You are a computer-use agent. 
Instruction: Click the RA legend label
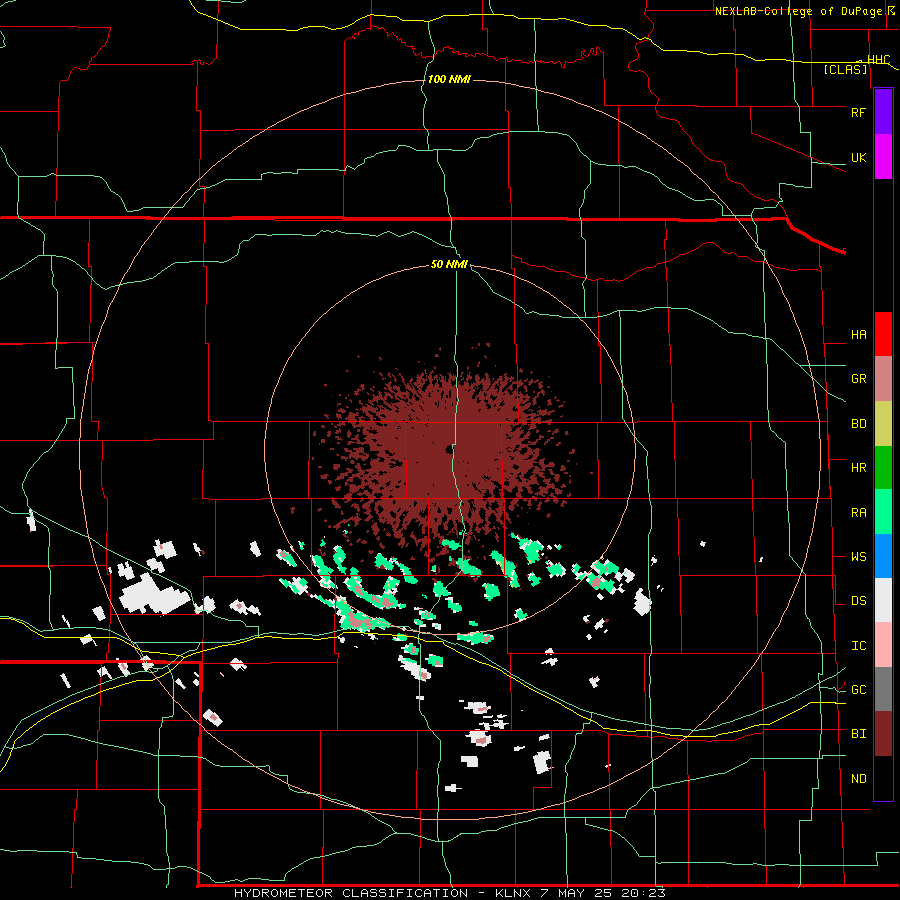click(858, 513)
